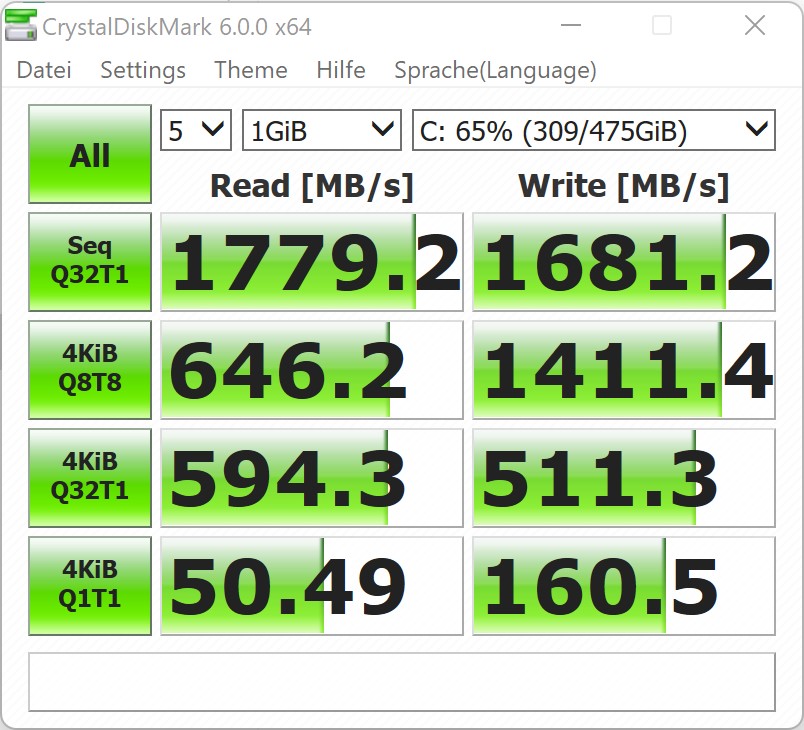Click the empty comment field at the bottom

coord(402,682)
